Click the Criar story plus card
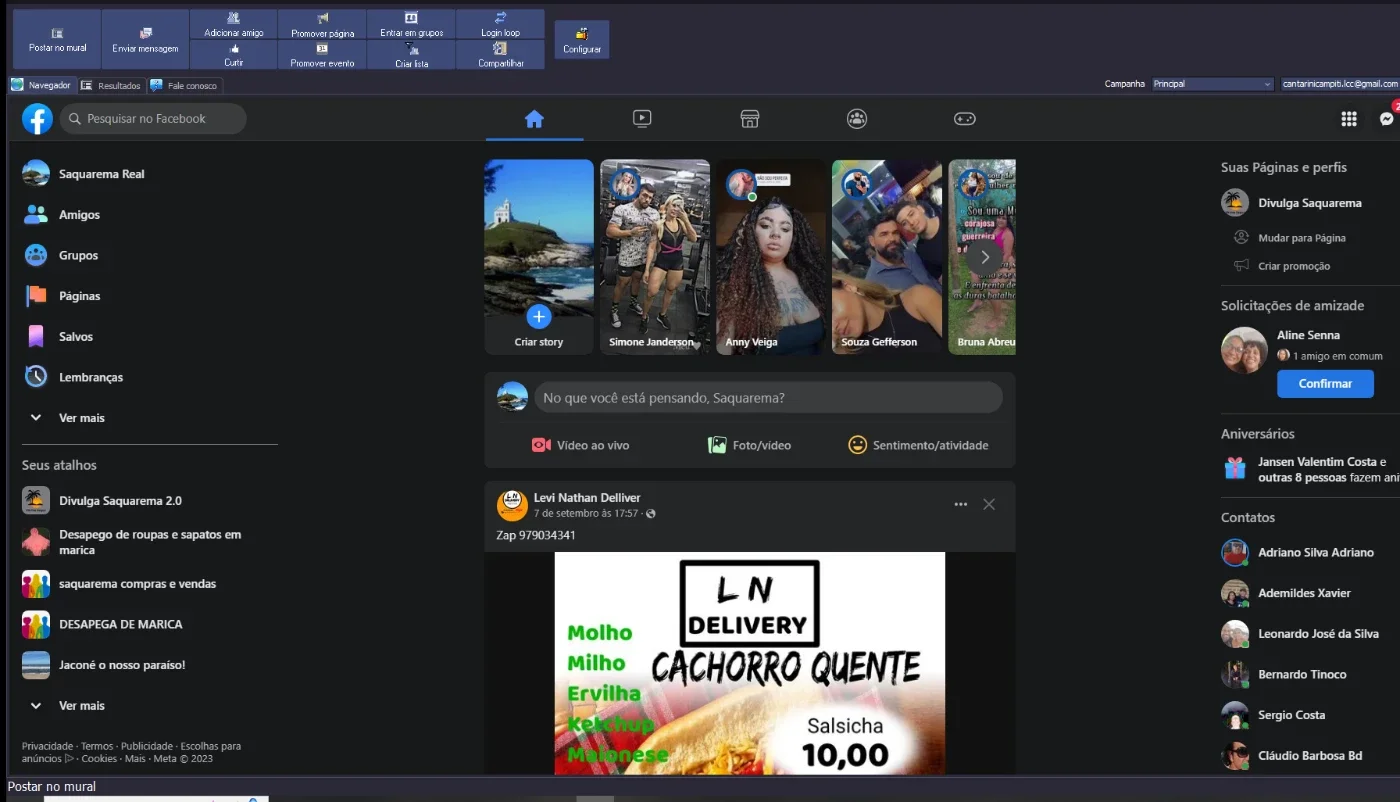 click(539, 257)
